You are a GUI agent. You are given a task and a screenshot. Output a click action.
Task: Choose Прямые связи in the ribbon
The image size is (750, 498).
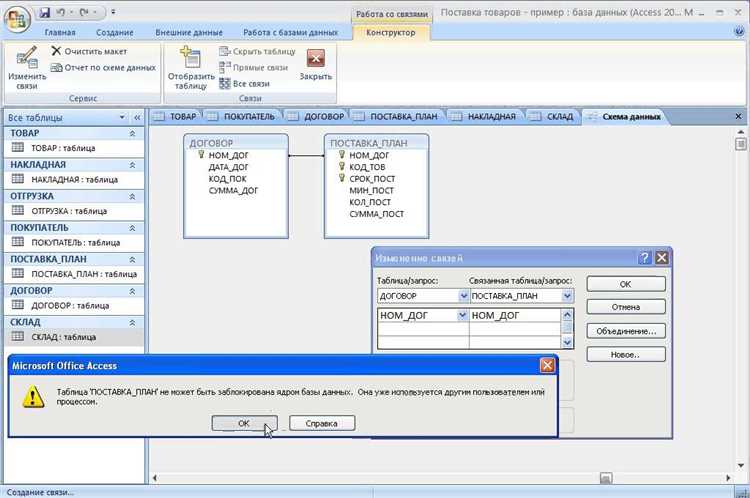tap(254, 67)
